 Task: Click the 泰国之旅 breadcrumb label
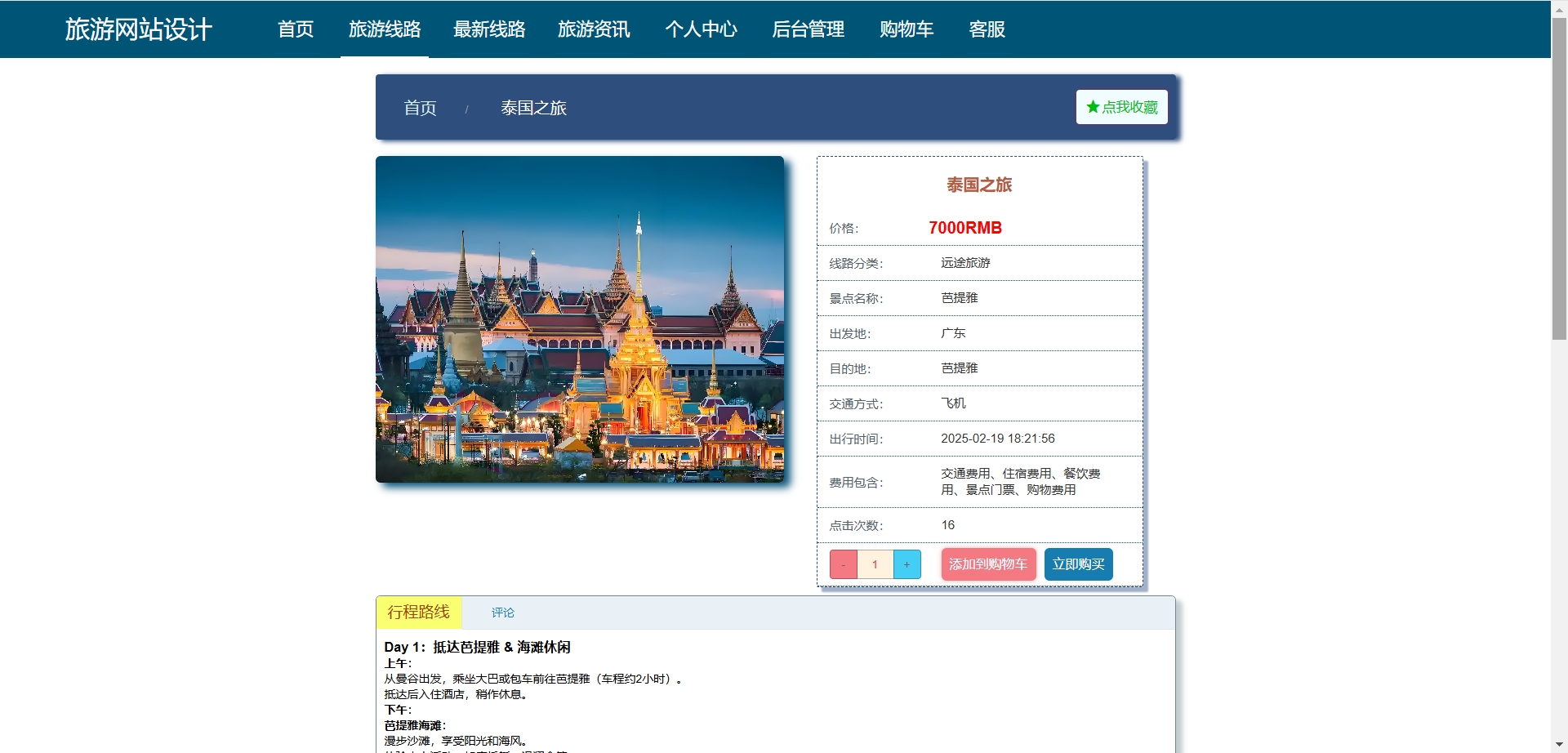(x=533, y=107)
